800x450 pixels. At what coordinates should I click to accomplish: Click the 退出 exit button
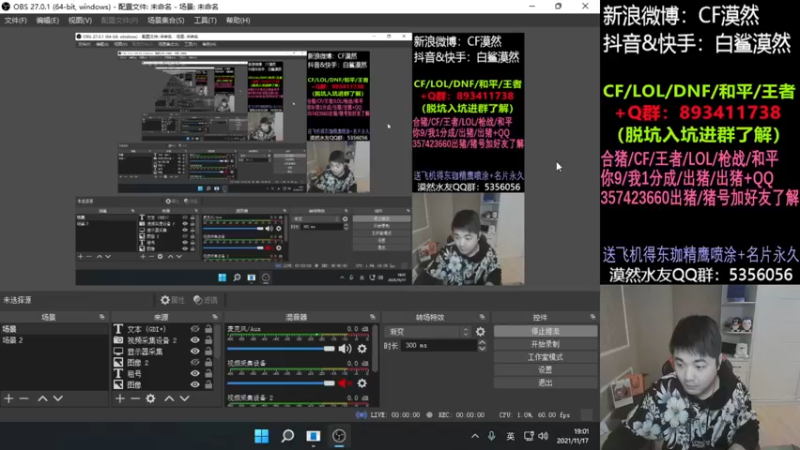point(545,383)
